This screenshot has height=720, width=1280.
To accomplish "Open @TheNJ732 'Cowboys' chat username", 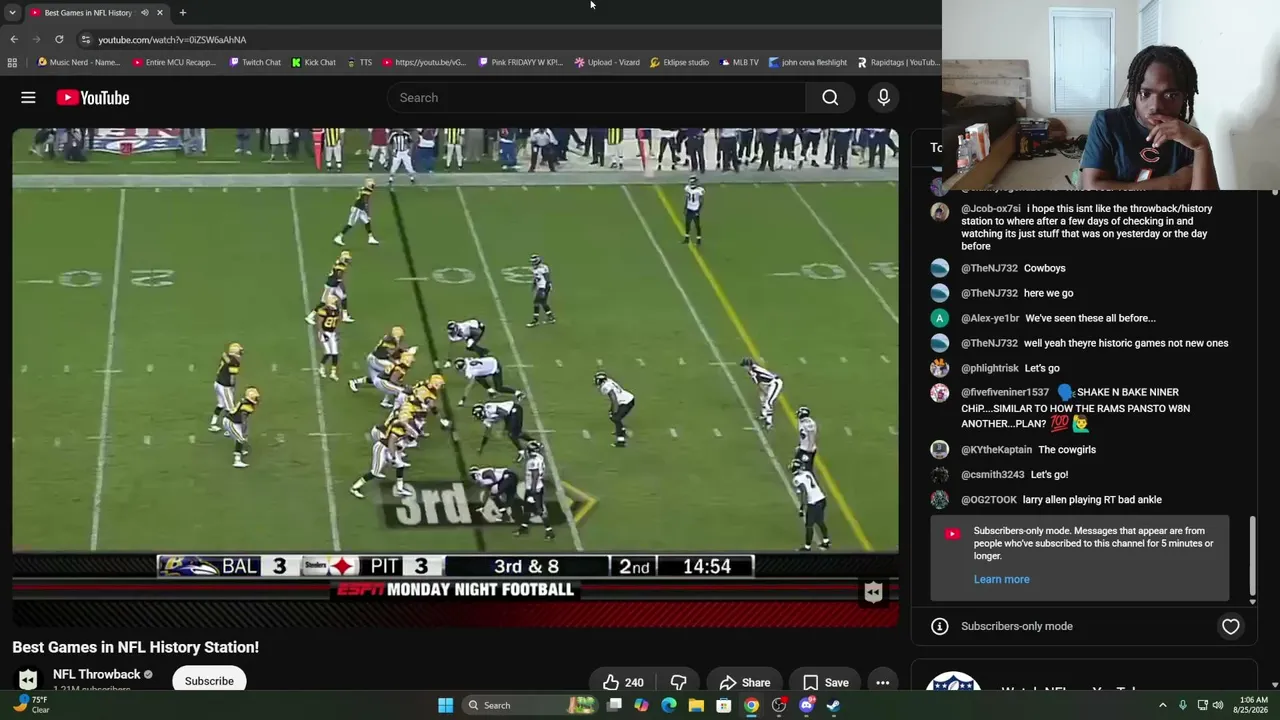I will [x=989, y=268].
